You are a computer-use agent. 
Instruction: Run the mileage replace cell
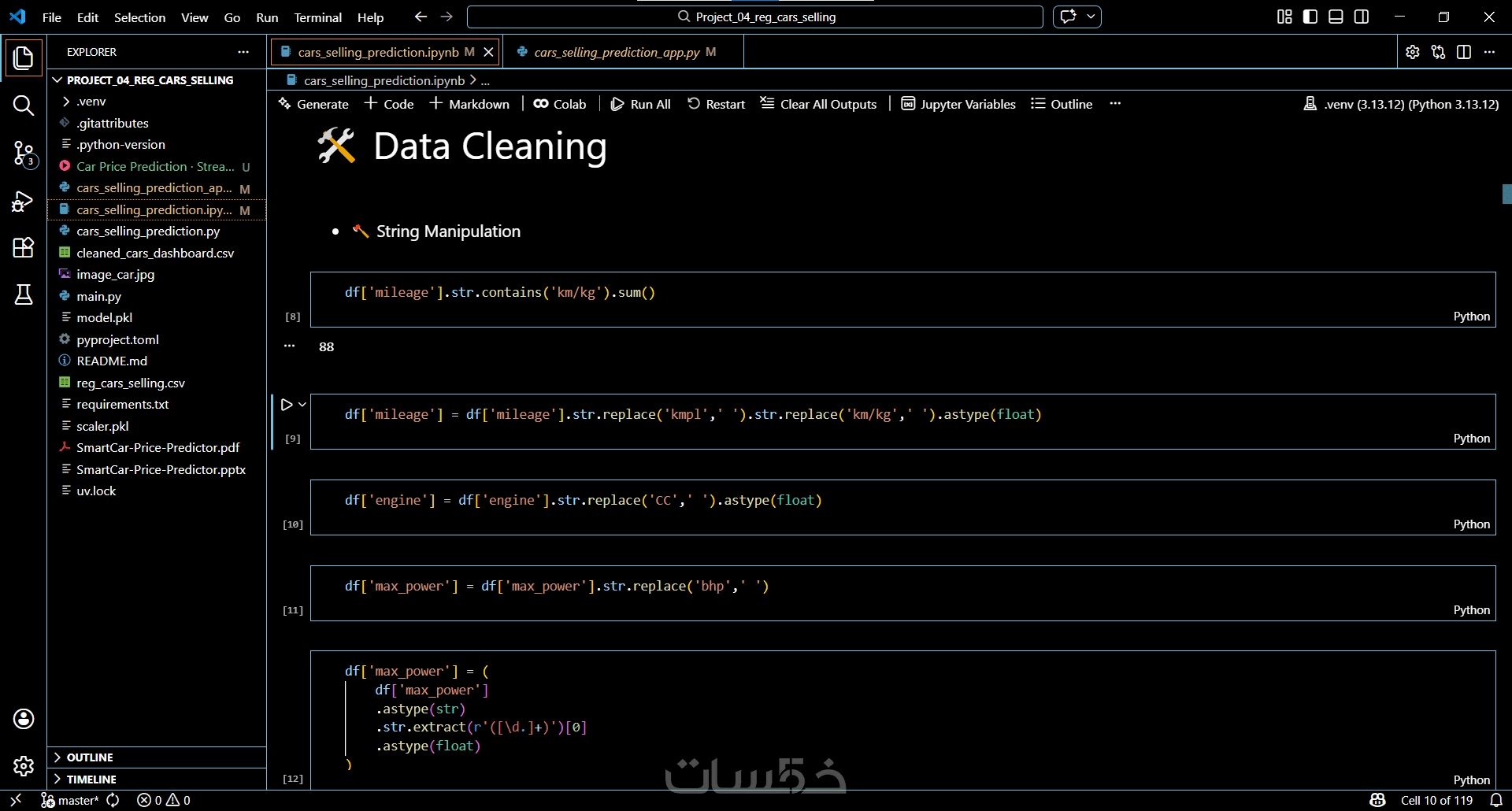tap(287, 405)
